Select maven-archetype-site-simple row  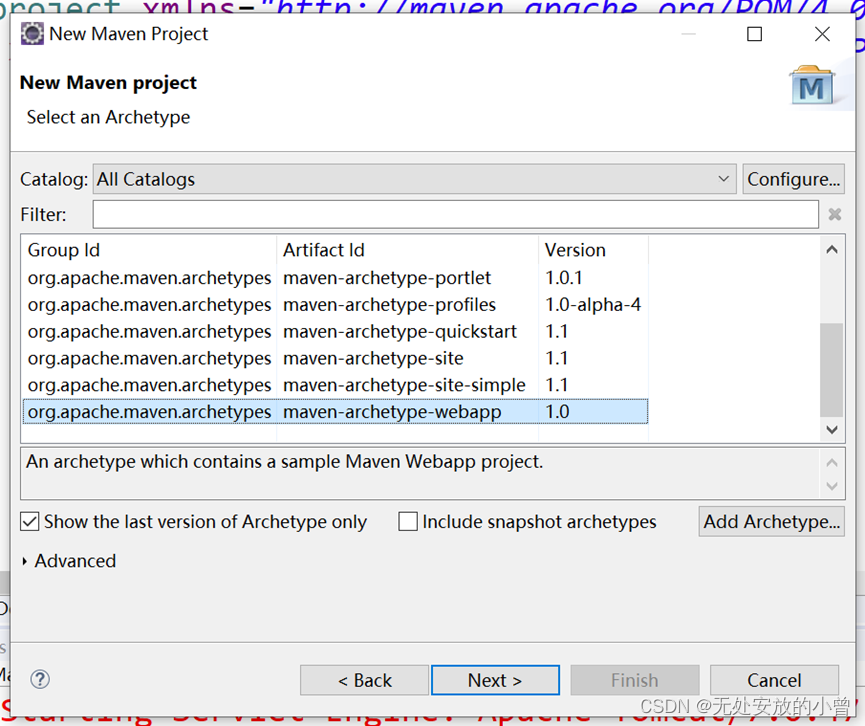(x=335, y=385)
